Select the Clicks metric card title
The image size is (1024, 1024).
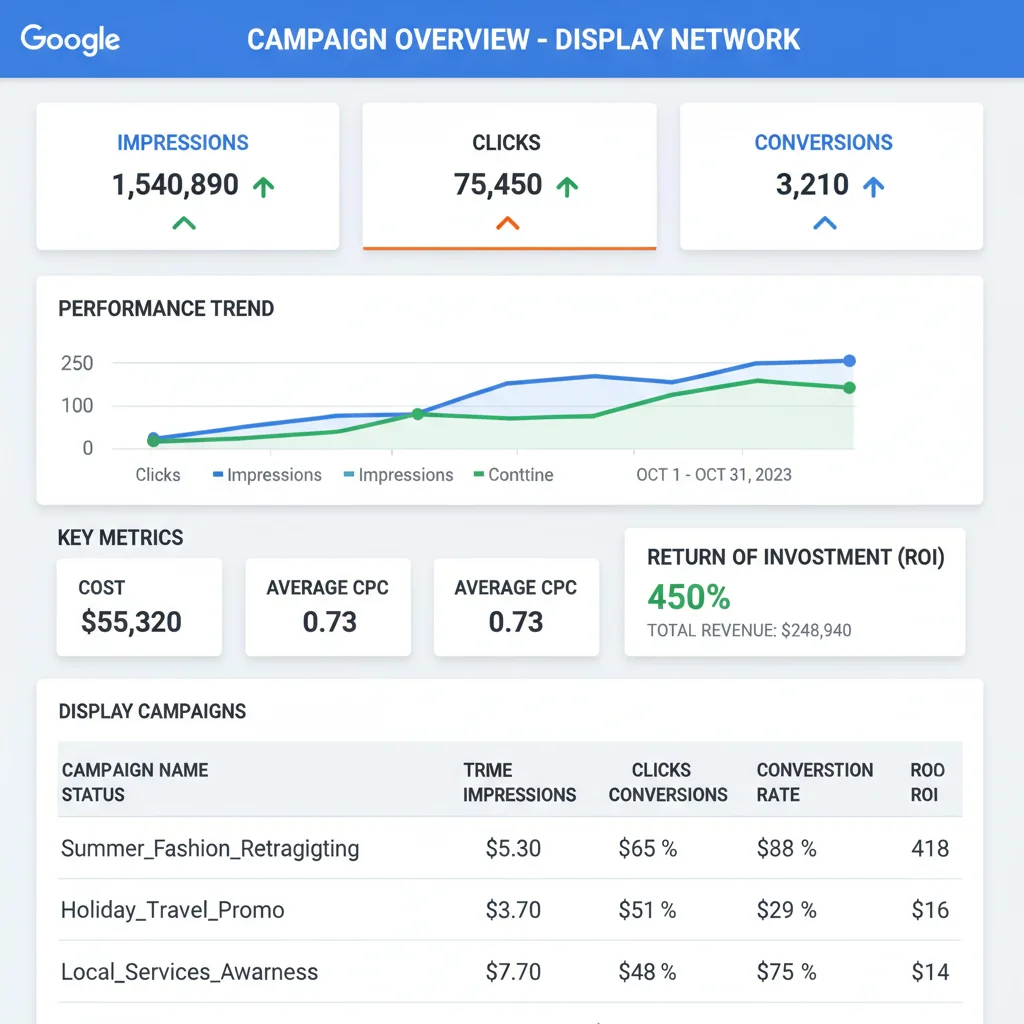tap(507, 142)
